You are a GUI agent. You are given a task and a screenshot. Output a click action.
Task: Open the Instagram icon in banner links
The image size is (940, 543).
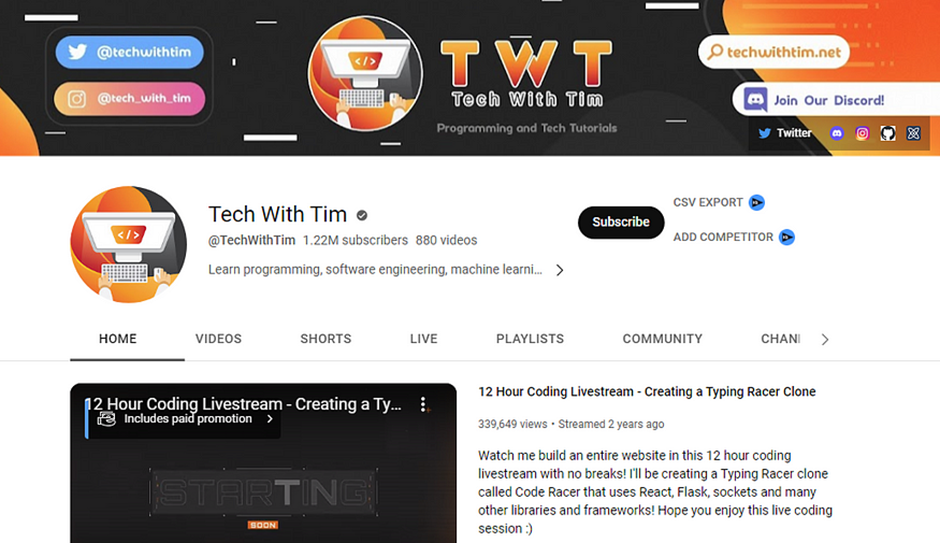862,134
